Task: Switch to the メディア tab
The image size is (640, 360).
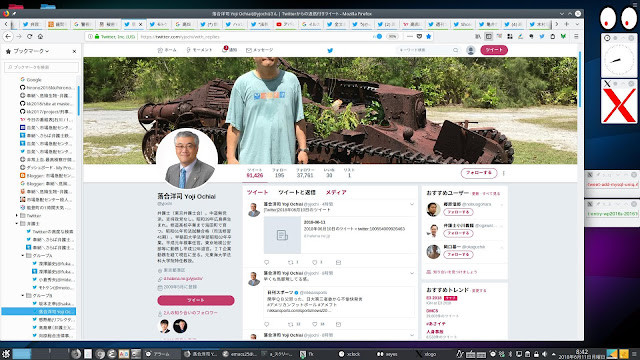Action: coord(336,192)
